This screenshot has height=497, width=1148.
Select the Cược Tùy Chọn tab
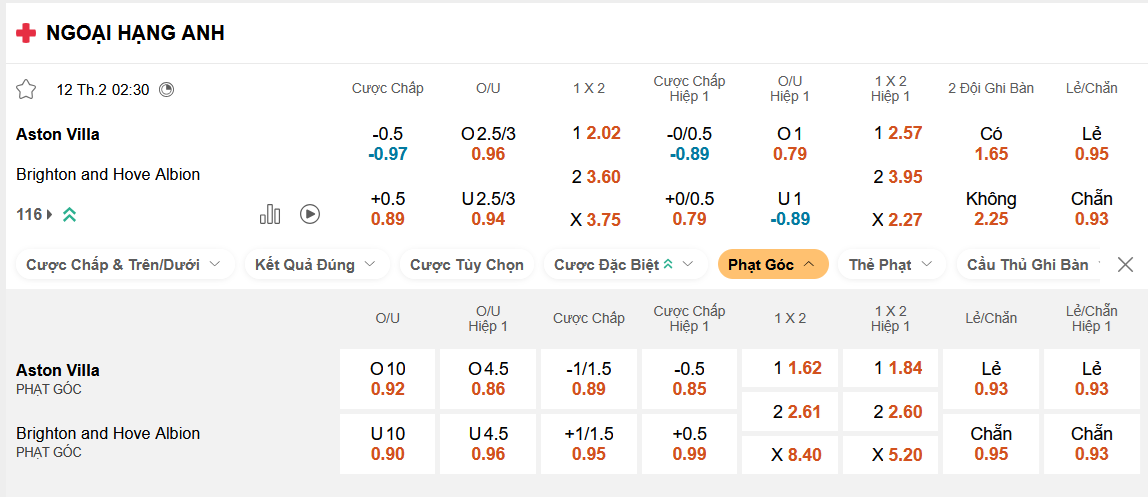(466, 265)
